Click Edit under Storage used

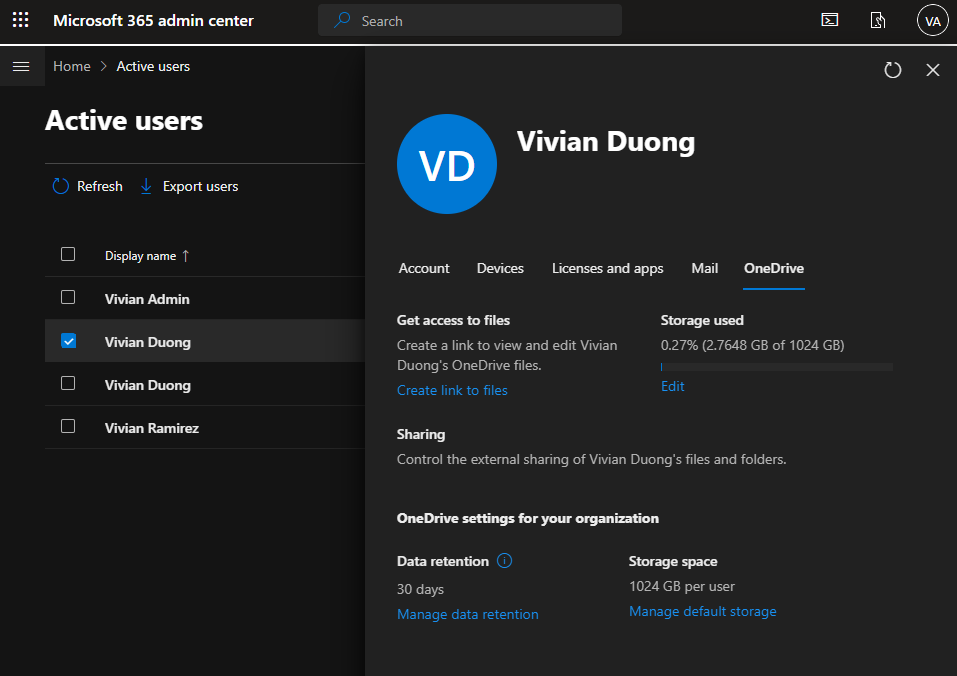pos(673,386)
